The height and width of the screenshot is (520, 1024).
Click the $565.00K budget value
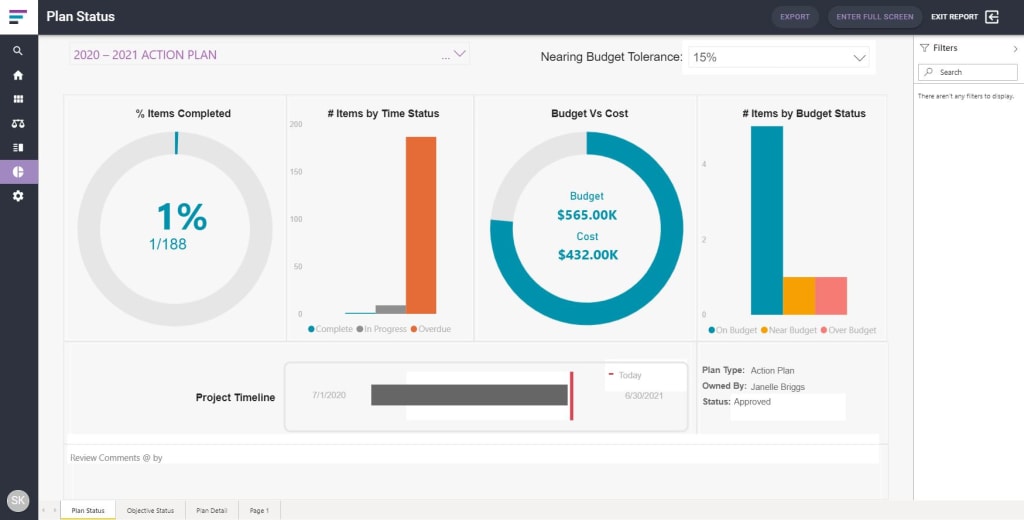pyautogui.click(x=586, y=215)
